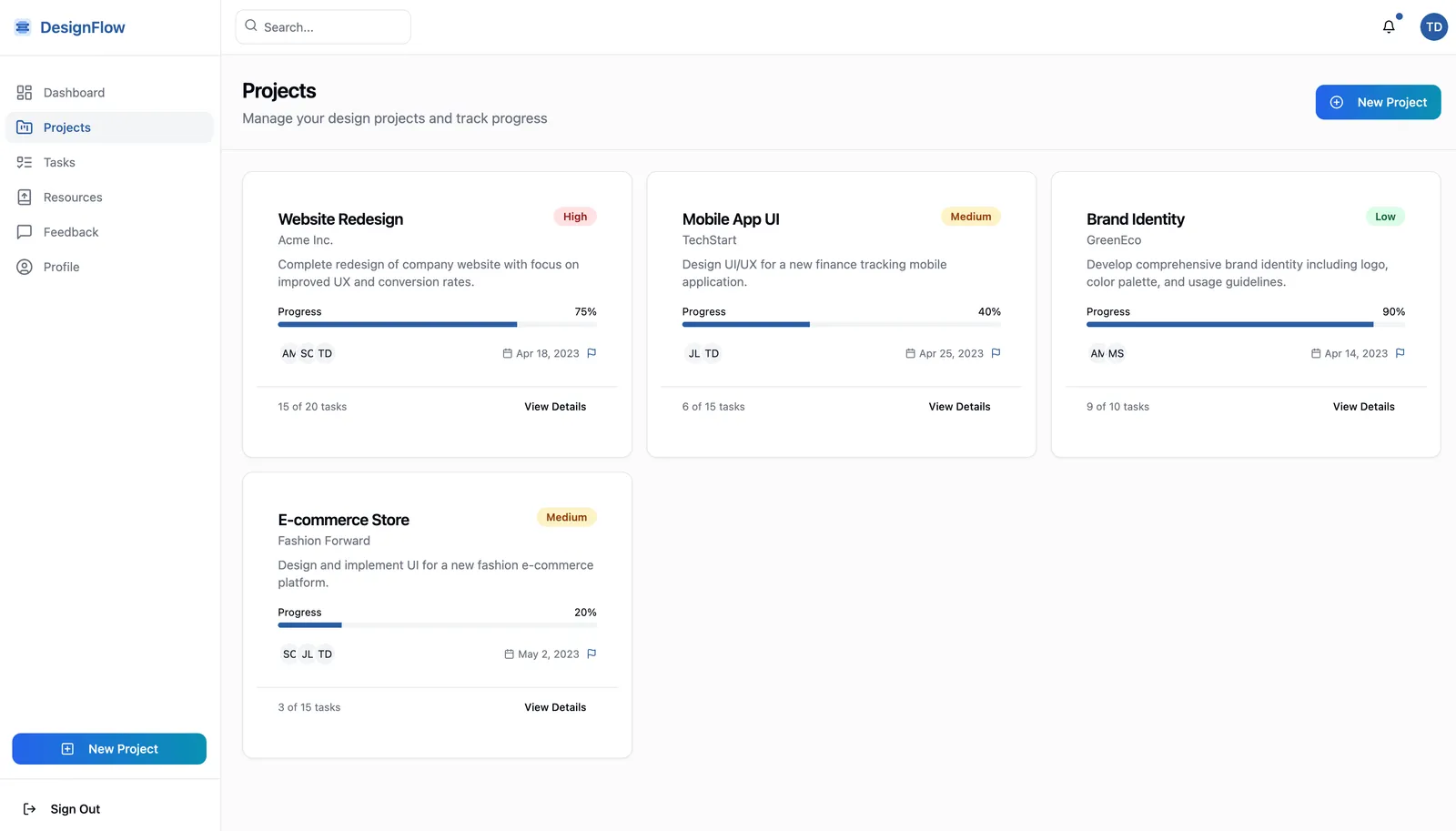Click the '6 of 15 tasks' text
Viewport: 1456px width, 831px height.
[713, 407]
